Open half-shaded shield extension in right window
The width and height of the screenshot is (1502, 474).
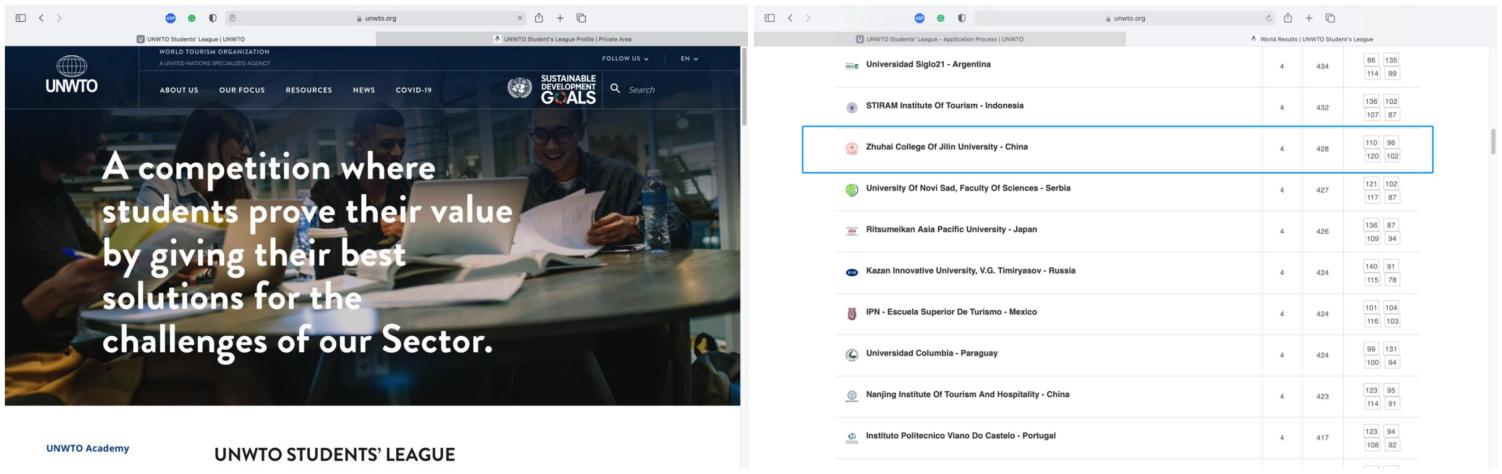point(962,18)
